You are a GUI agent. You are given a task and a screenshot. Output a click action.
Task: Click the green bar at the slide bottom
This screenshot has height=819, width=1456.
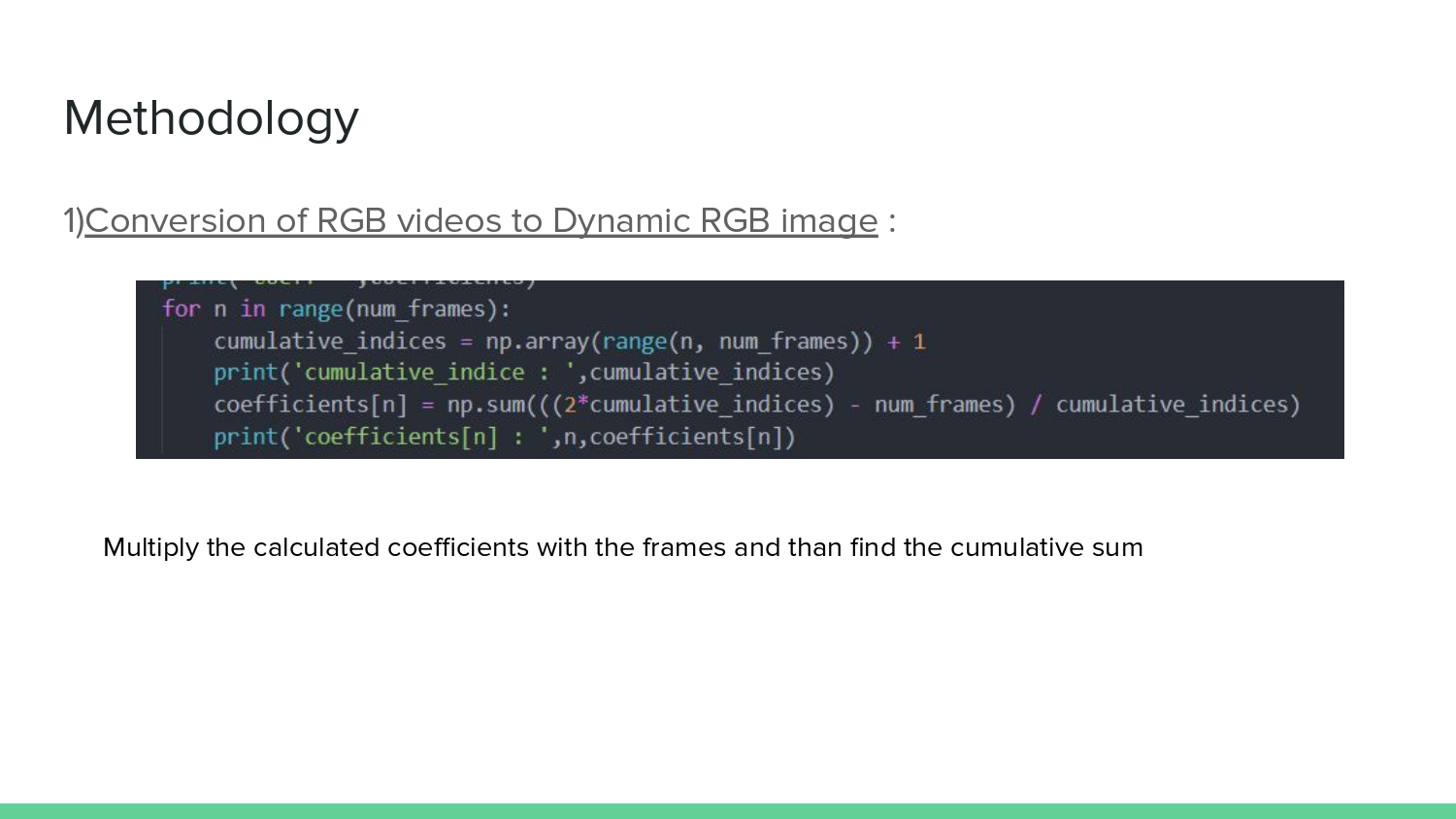pyautogui.click(x=728, y=811)
